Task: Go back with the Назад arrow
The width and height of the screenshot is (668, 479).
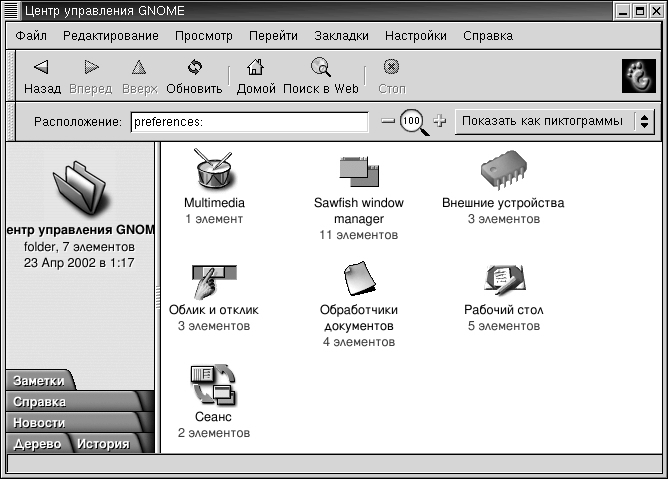Action: tap(42, 76)
